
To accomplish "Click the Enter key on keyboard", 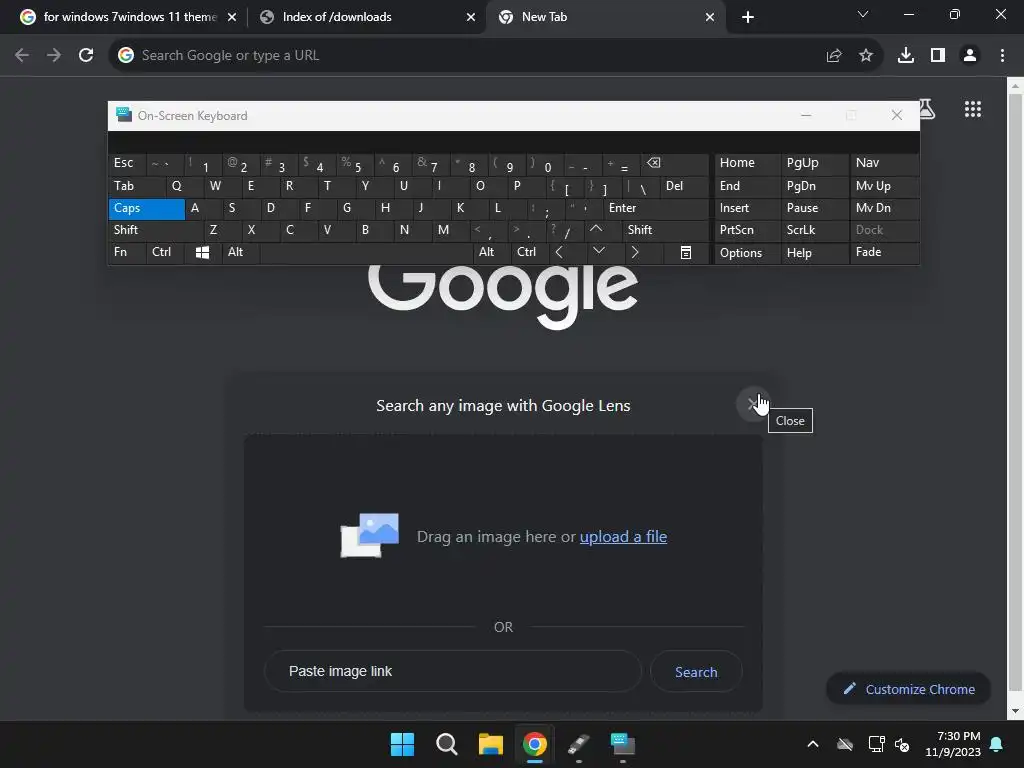I will [656, 208].
